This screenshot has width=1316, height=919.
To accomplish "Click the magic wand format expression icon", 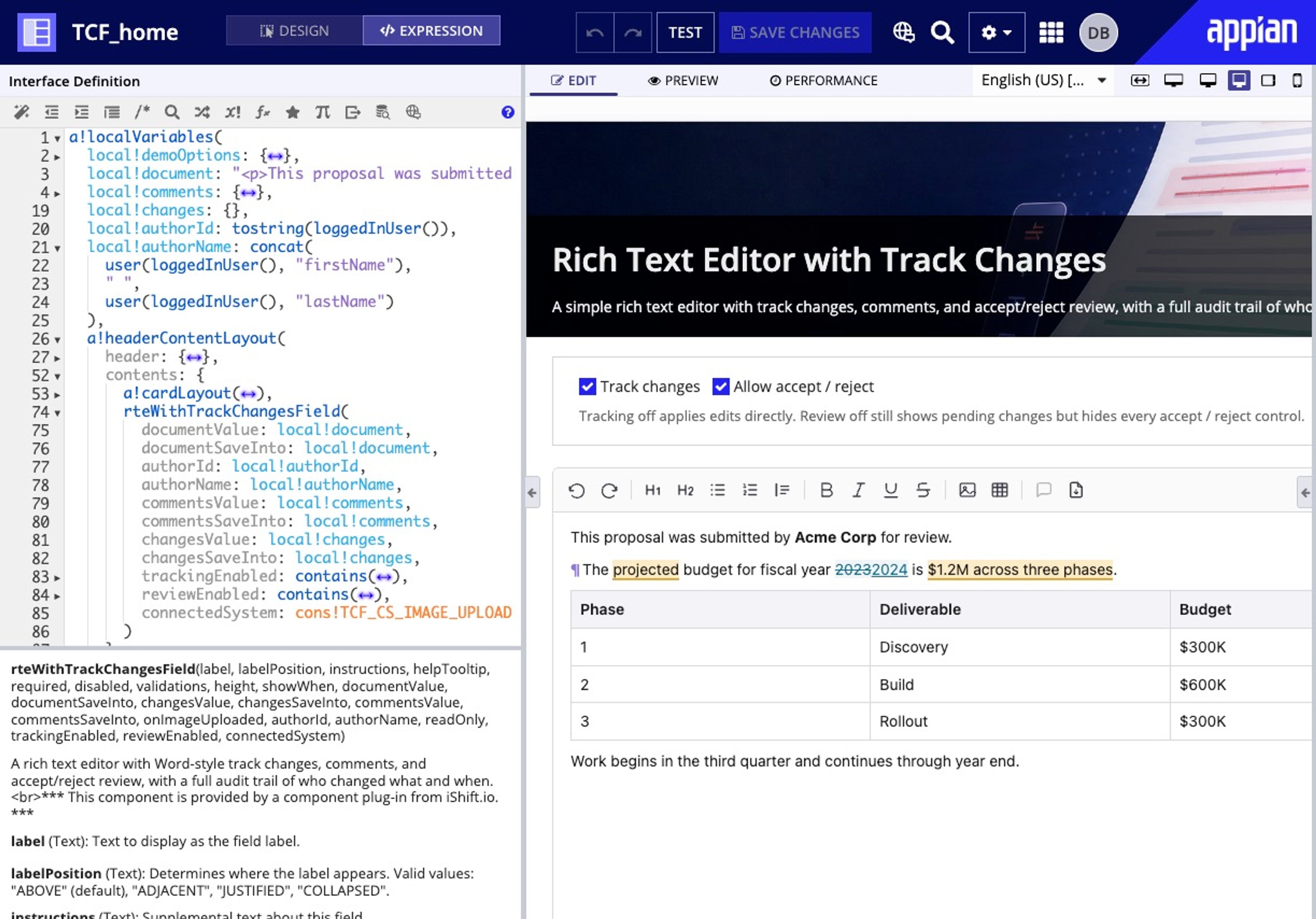I will (21, 112).
